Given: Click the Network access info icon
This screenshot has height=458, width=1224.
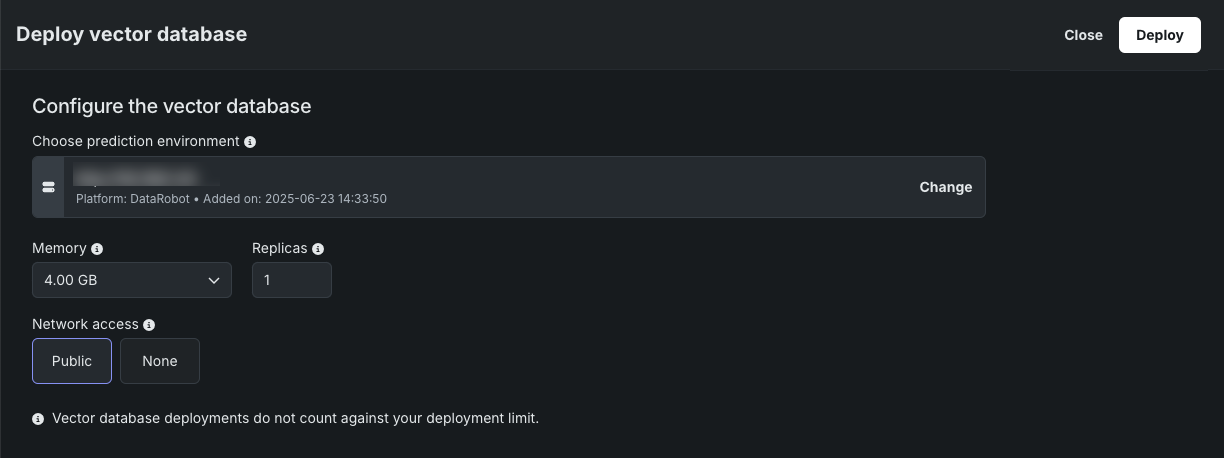Looking at the screenshot, I should [149, 325].
